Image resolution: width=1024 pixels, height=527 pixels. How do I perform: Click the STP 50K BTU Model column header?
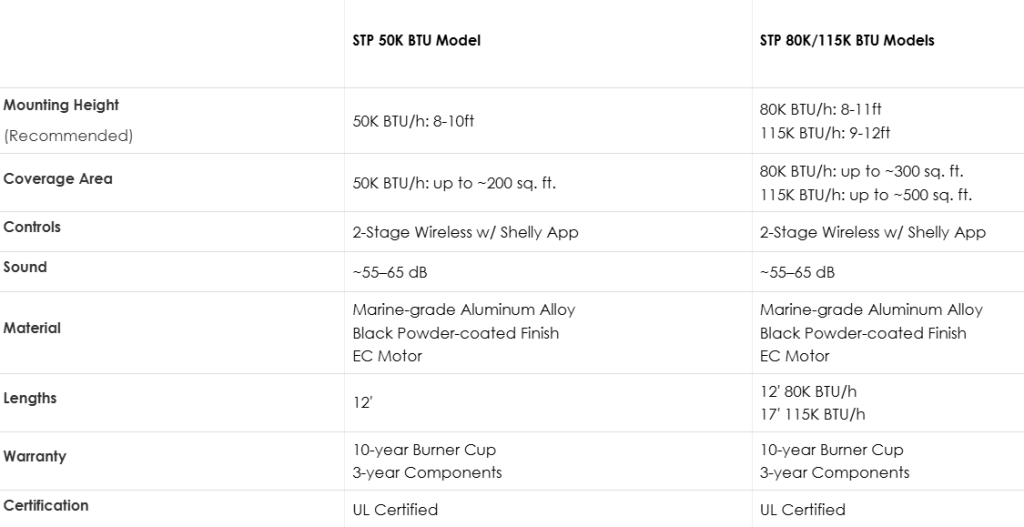416,41
